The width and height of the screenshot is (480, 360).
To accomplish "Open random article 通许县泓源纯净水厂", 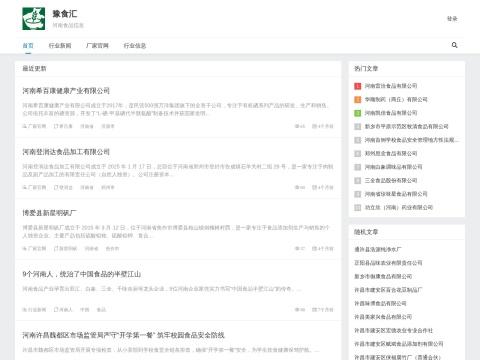I will 378,249.
